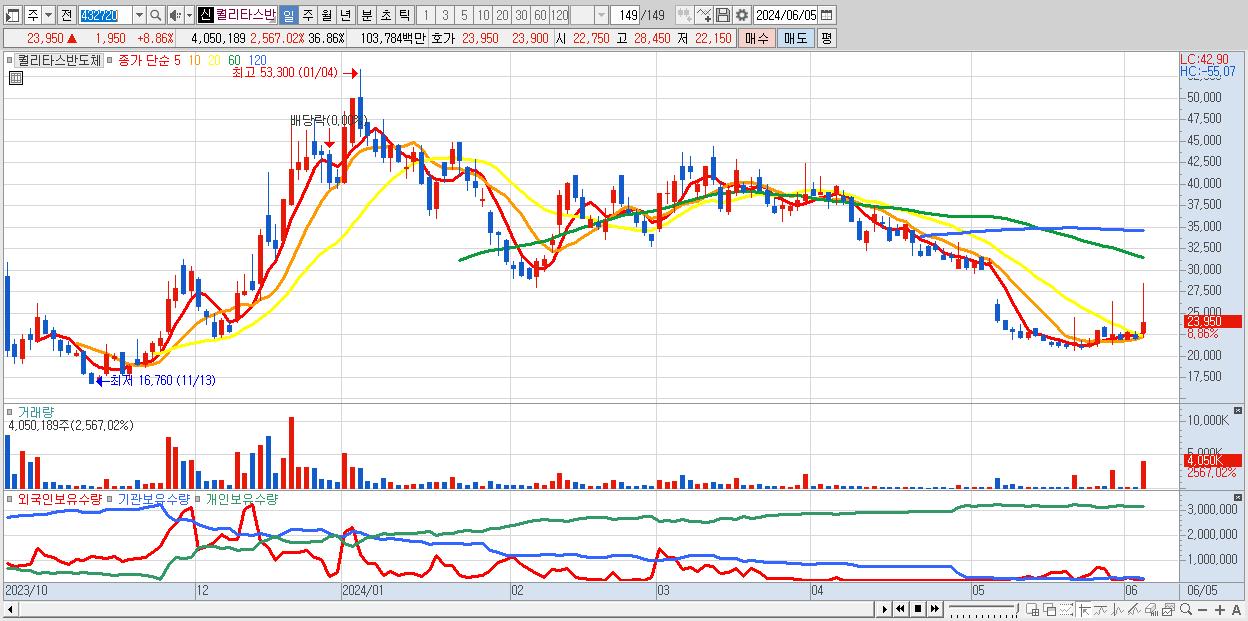This screenshot has height=621, width=1248.
Task: Choose the 120 interval button
Action: (x=559, y=15)
